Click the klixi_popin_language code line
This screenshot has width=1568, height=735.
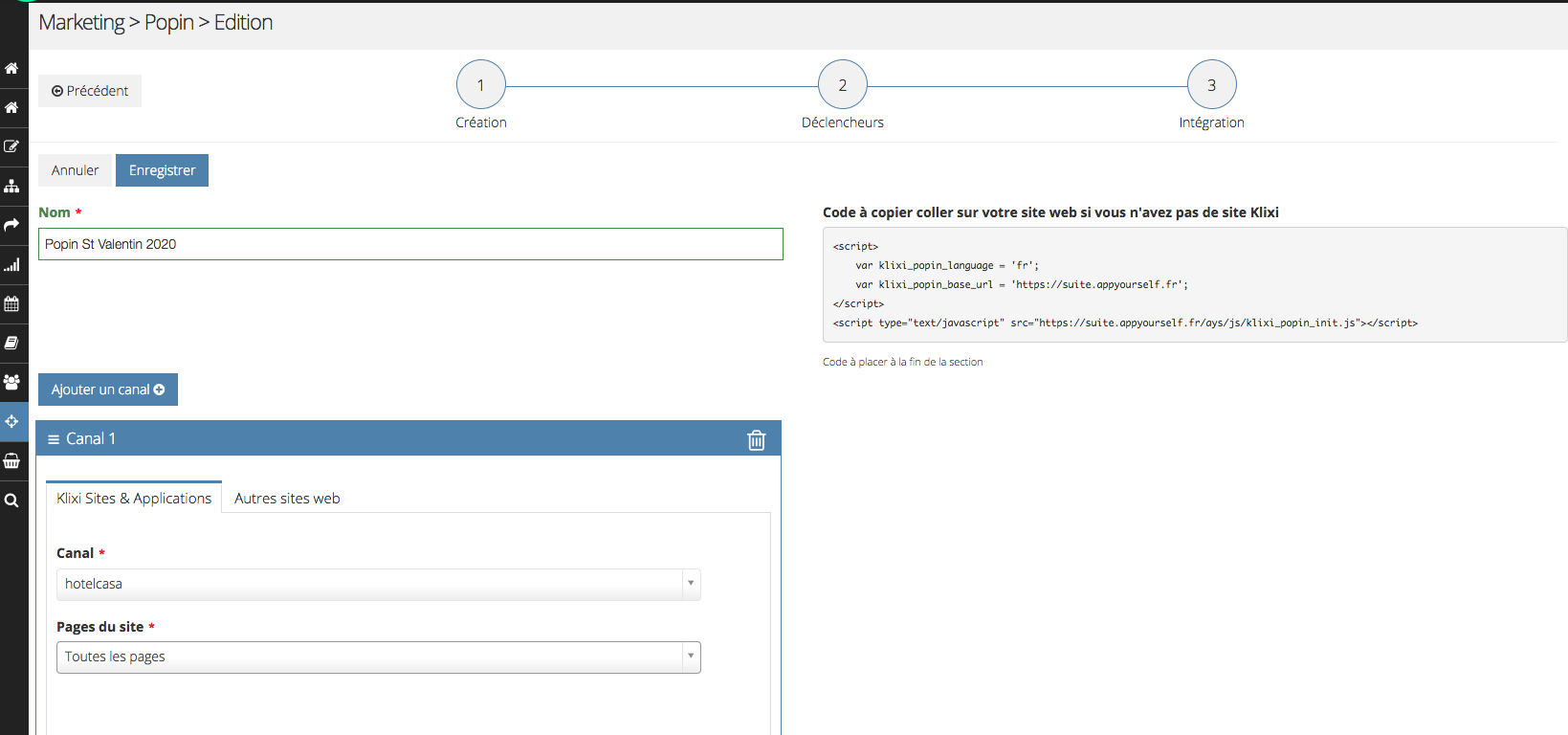[946, 265]
